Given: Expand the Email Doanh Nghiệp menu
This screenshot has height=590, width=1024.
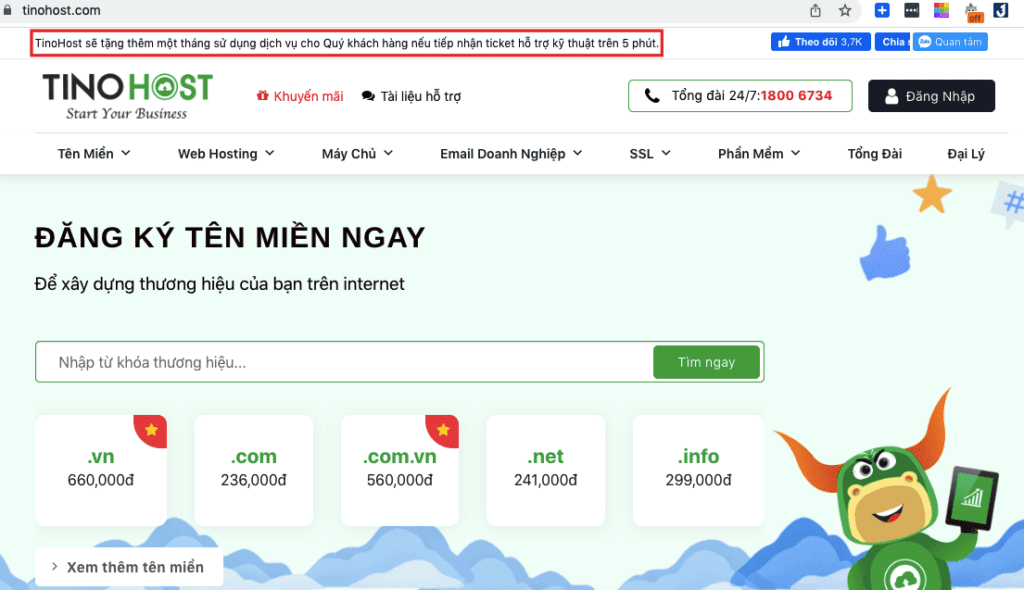Looking at the screenshot, I should tap(511, 154).
